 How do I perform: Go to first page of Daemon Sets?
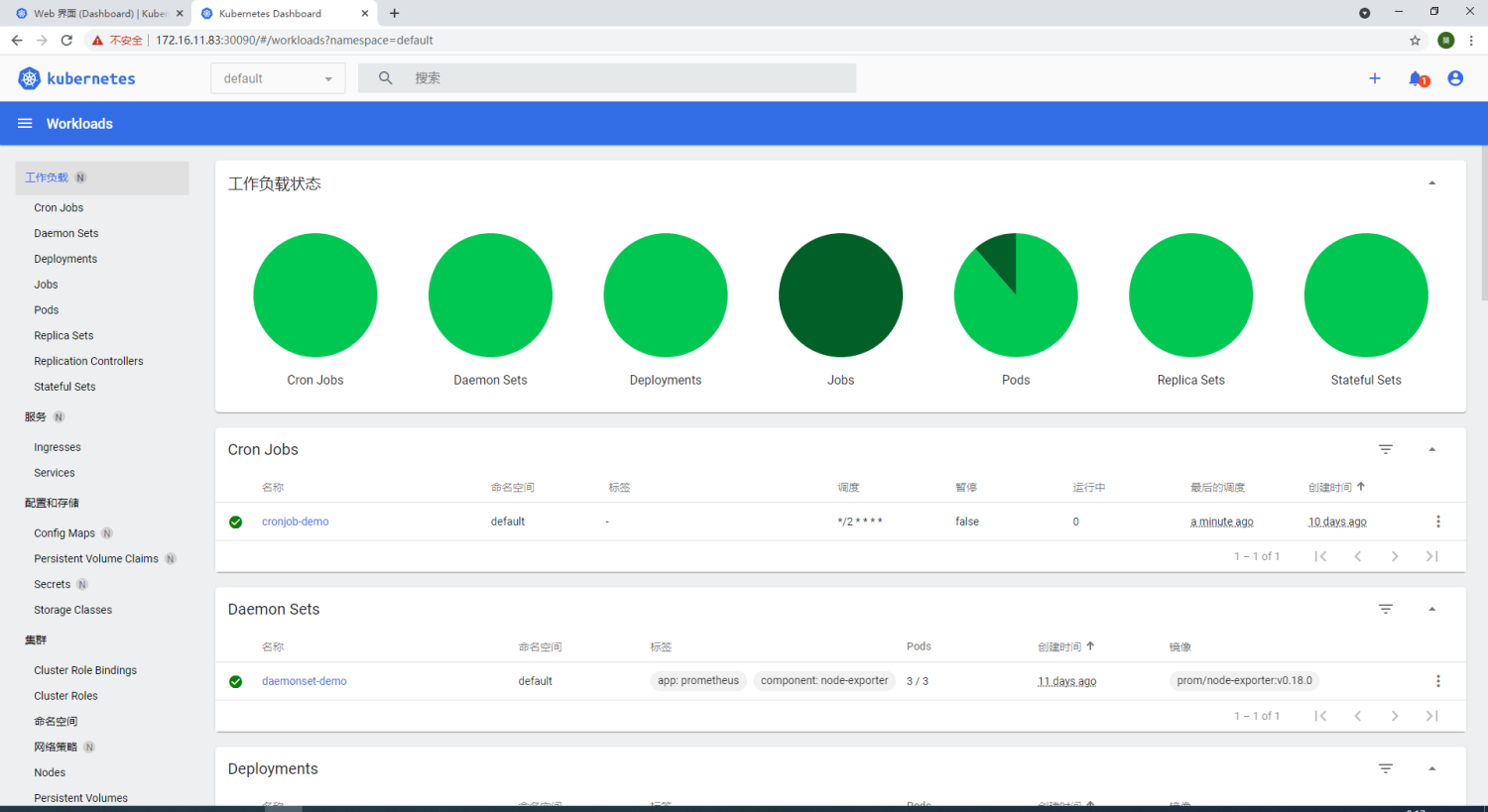pyautogui.click(x=1320, y=716)
